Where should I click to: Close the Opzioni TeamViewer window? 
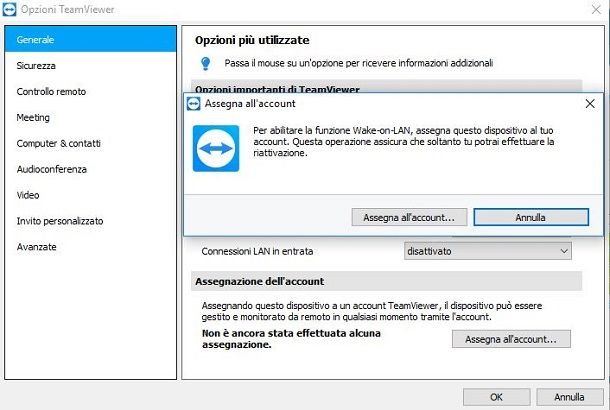[596, 9]
